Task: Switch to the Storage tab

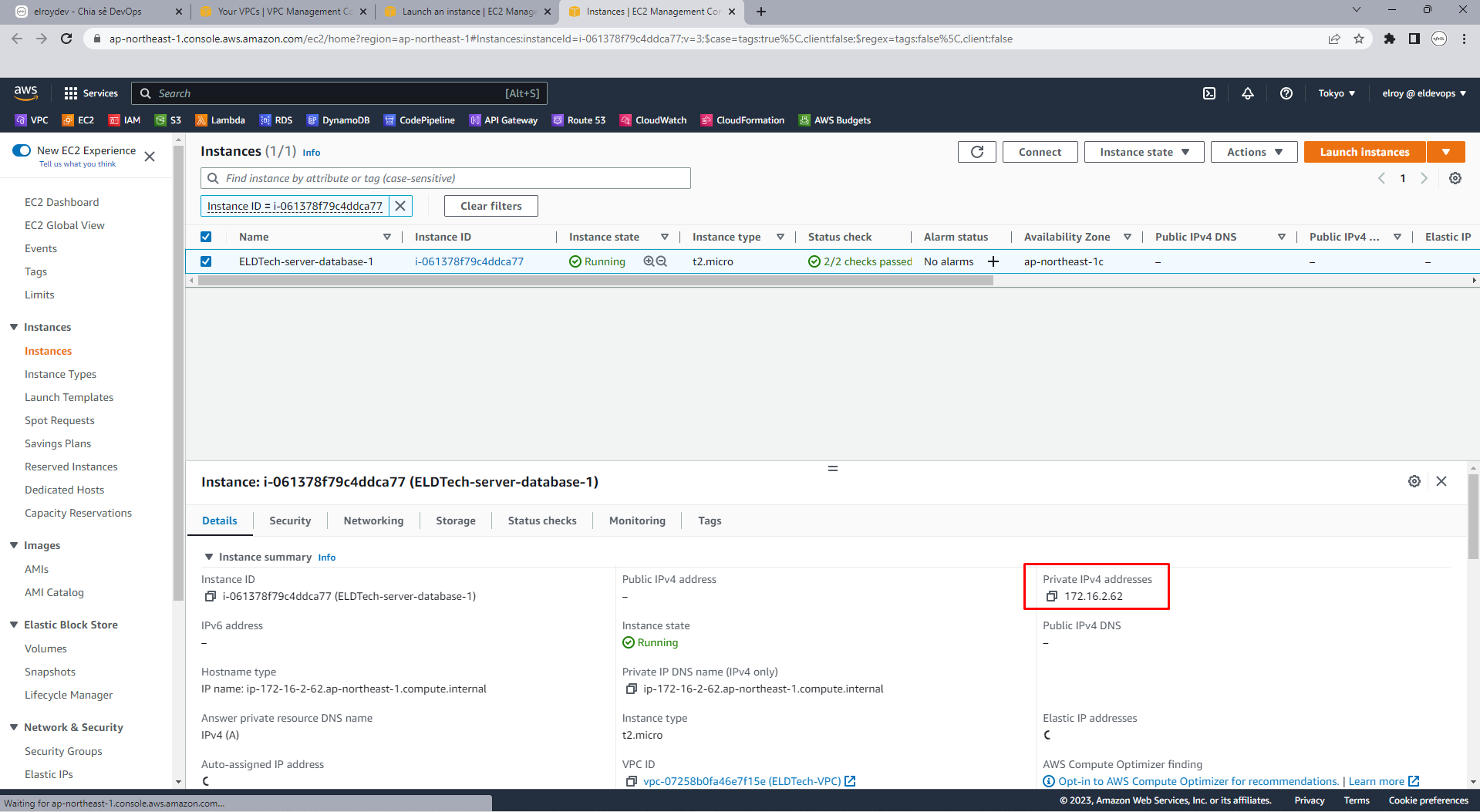Action: pos(456,521)
